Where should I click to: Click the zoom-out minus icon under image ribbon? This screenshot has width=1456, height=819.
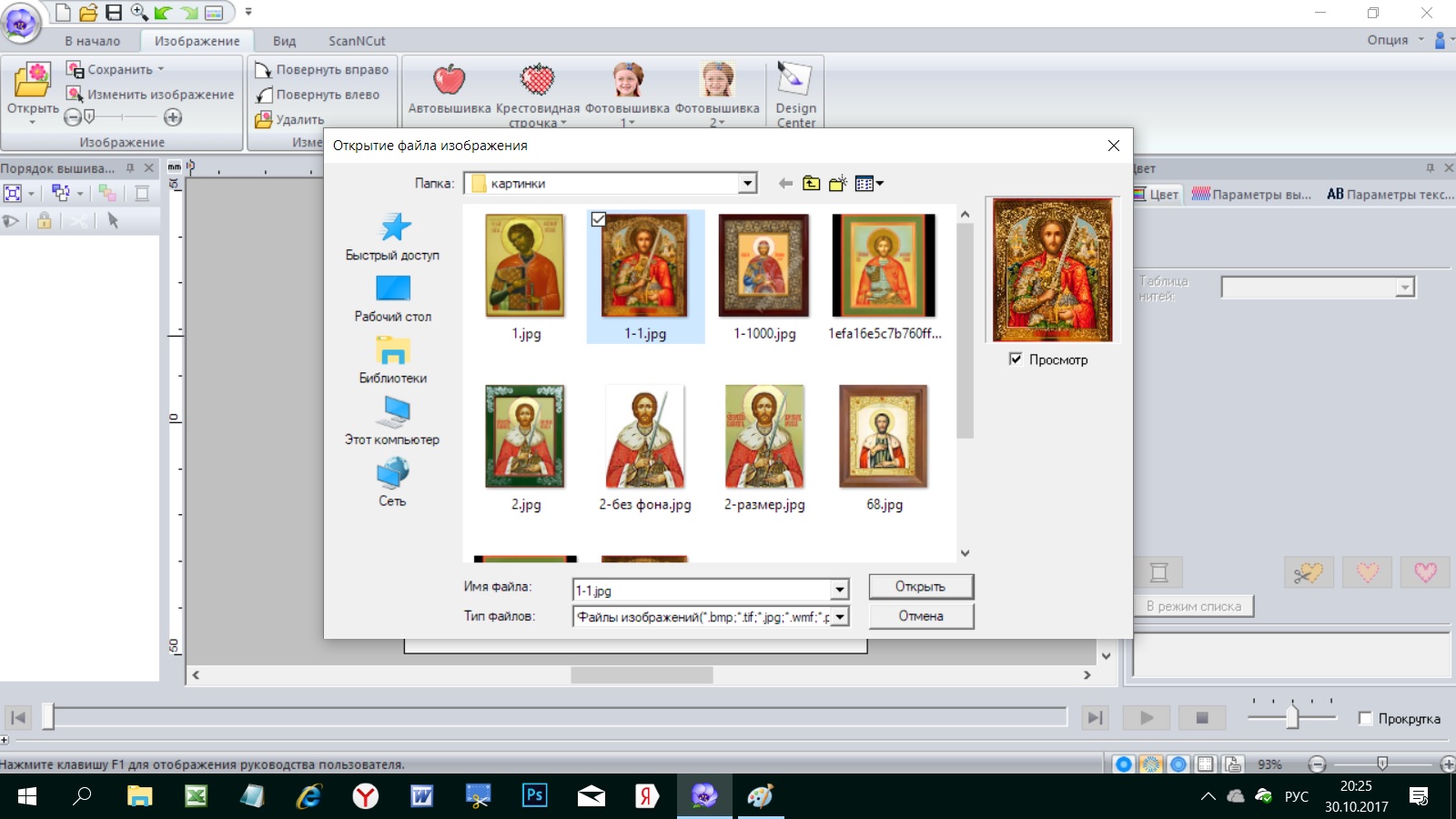pyautogui.click(x=73, y=117)
